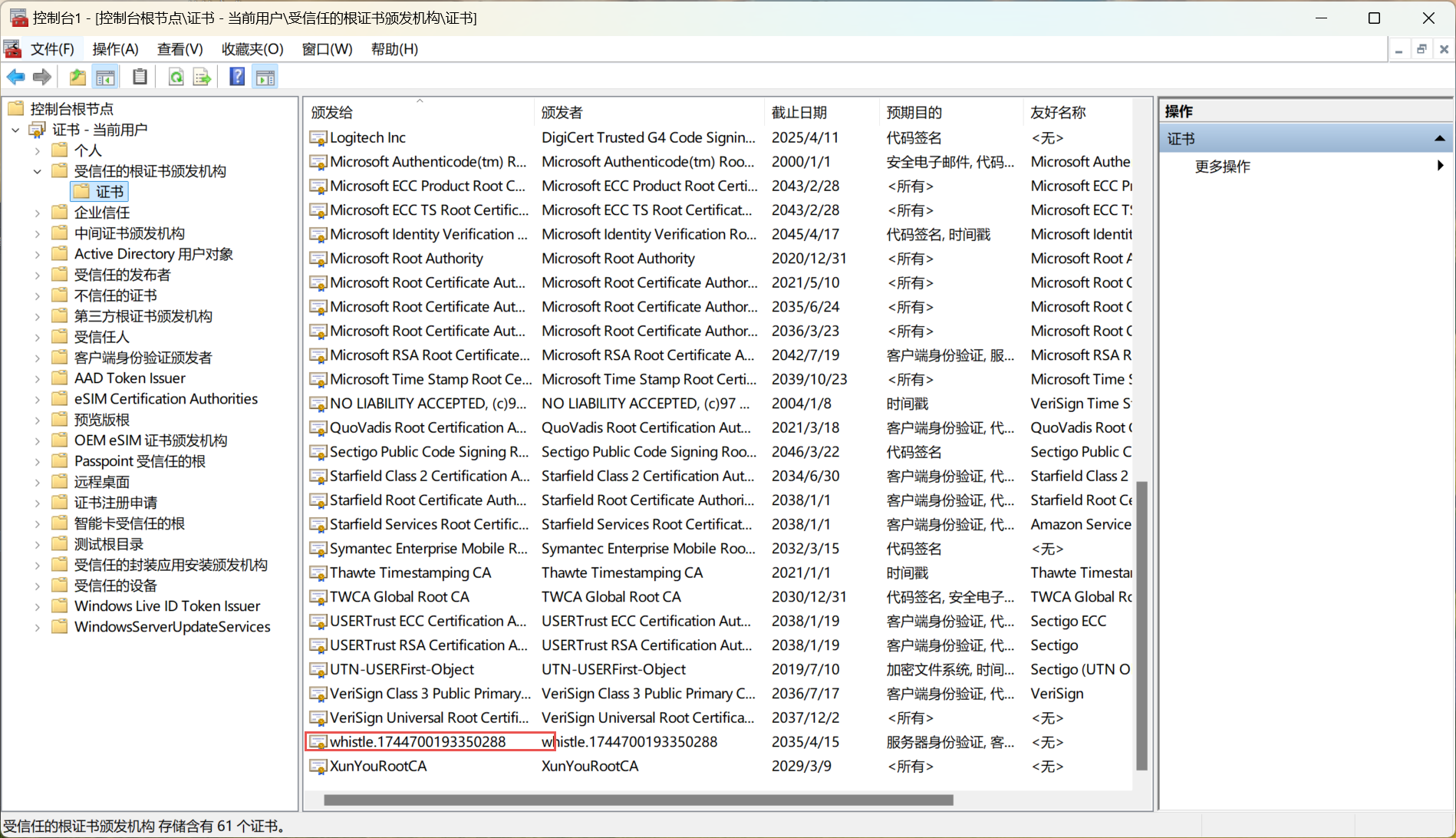The image size is (1456, 838).
Task: Open the 操作(A) menu
Action: pyautogui.click(x=115, y=49)
